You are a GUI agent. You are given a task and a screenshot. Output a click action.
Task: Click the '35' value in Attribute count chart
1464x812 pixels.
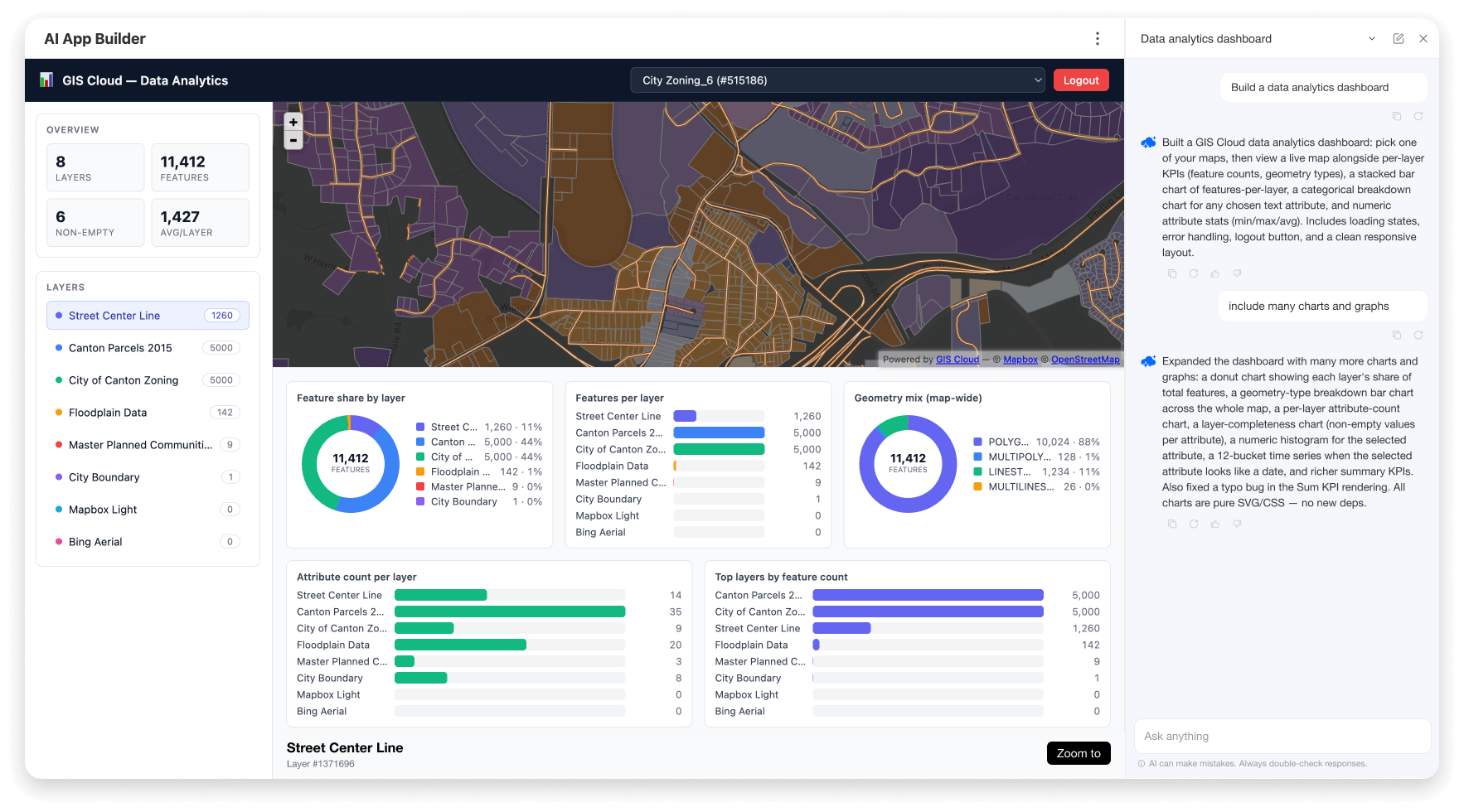676,612
